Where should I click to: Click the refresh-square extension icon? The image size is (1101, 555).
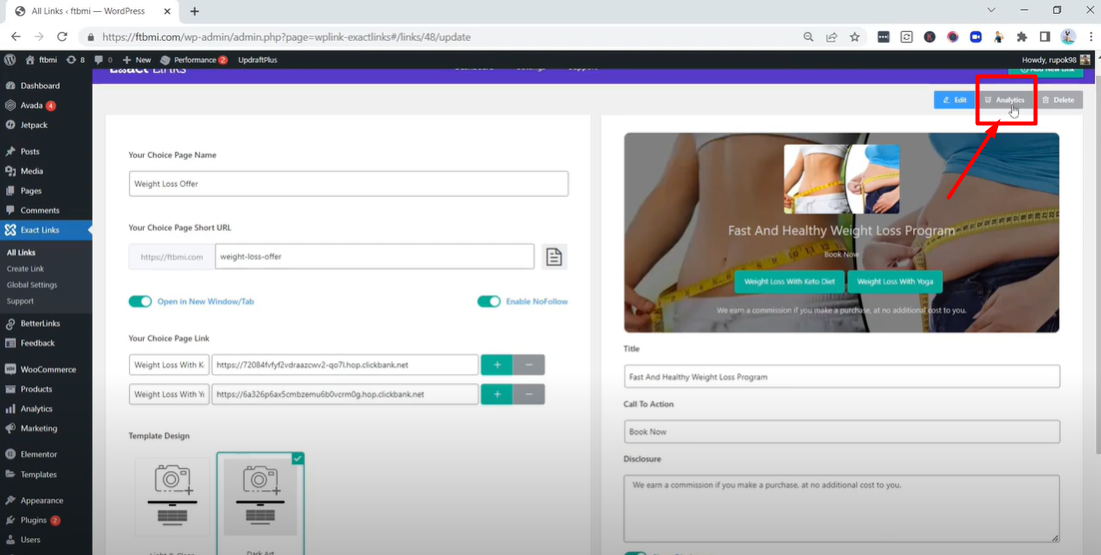pos(906,37)
